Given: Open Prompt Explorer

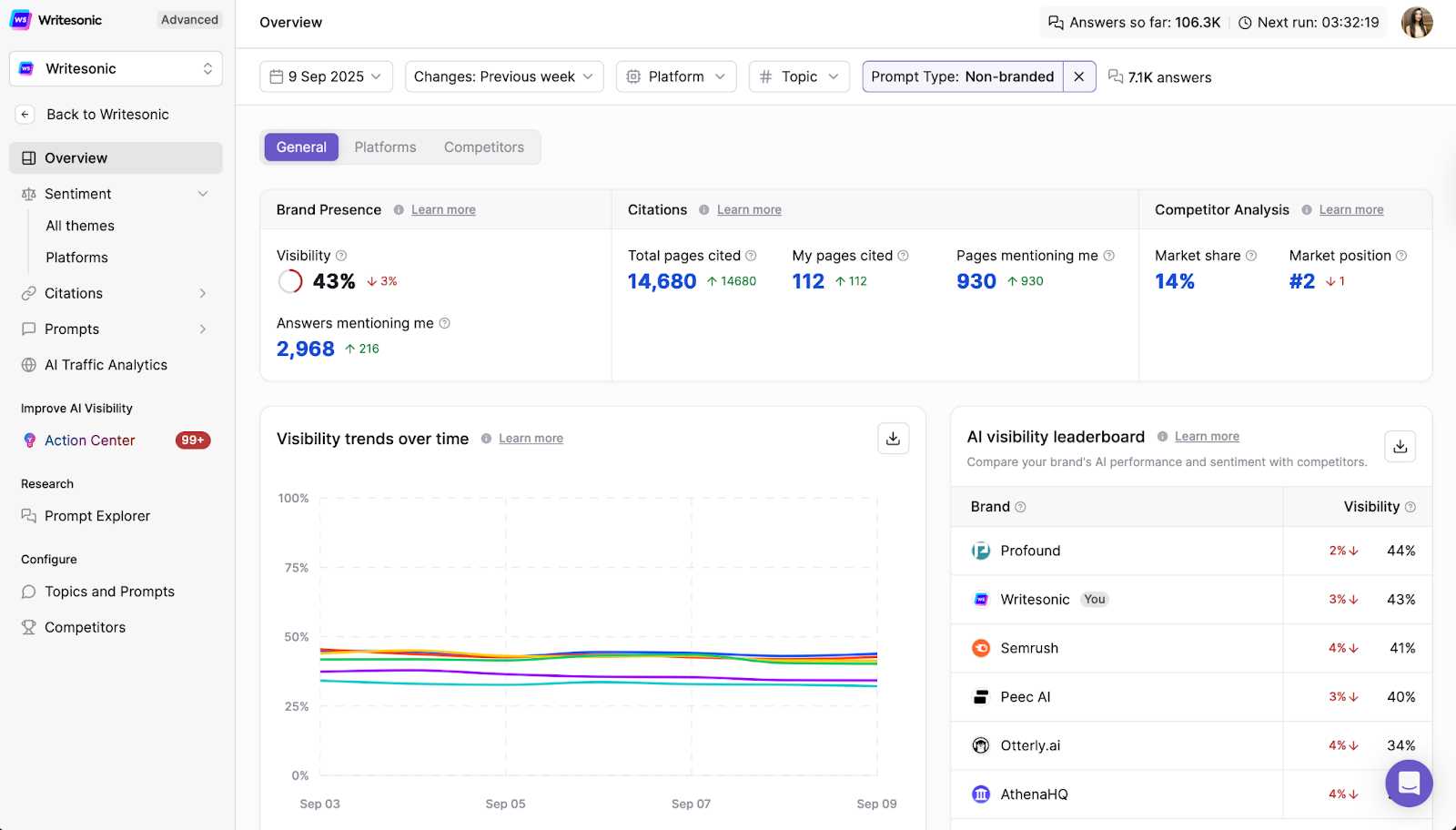Looking at the screenshot, I should coord(97,516).
